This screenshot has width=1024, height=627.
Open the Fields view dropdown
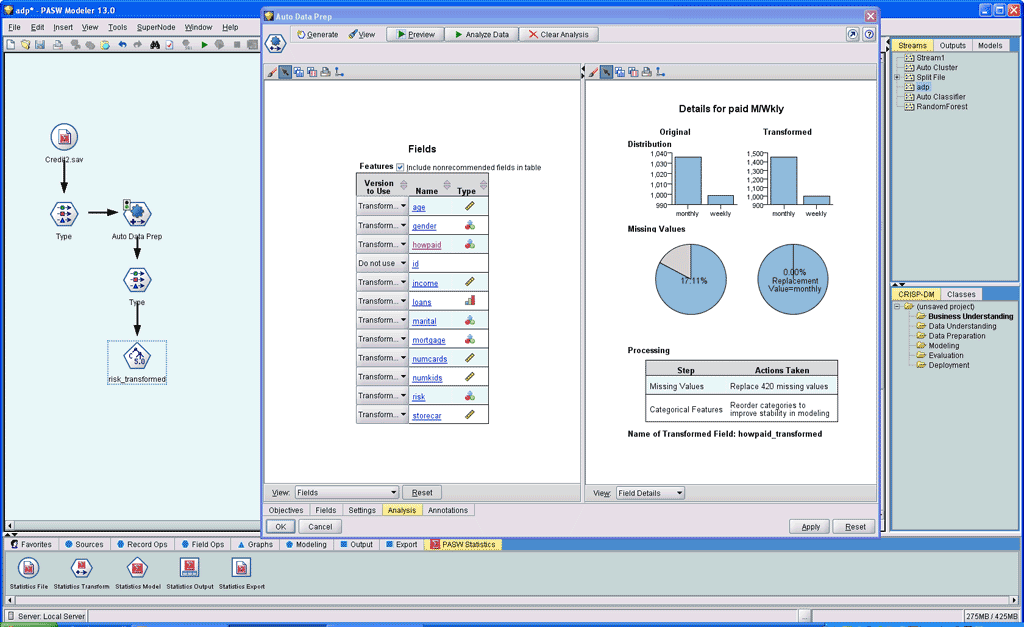point(346,492)
